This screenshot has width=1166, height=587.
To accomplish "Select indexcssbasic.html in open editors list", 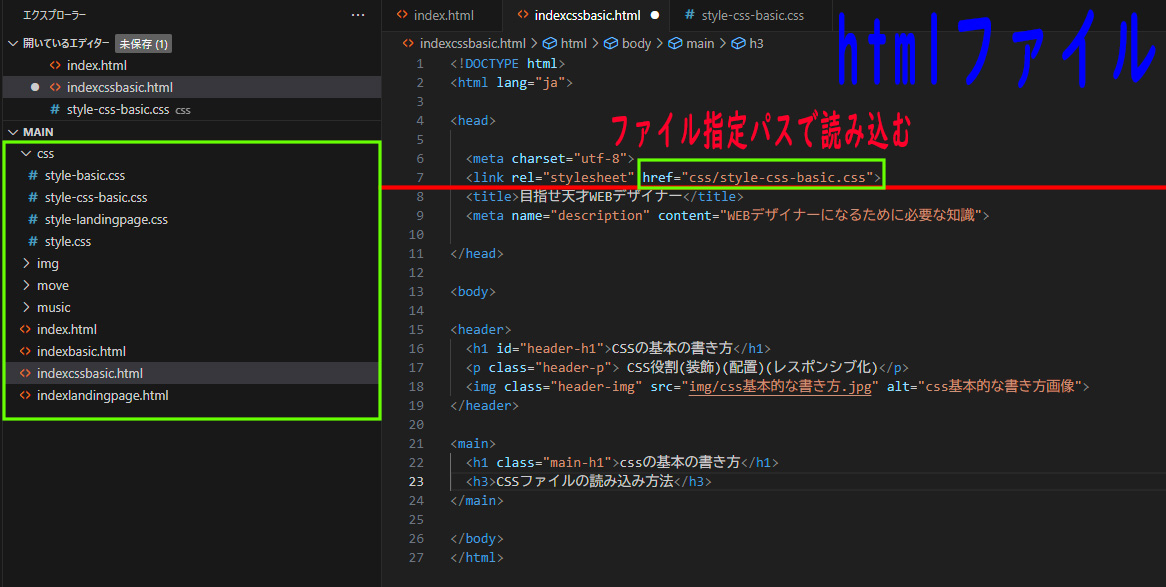I will pyautogui.click(x=120, y=87).
